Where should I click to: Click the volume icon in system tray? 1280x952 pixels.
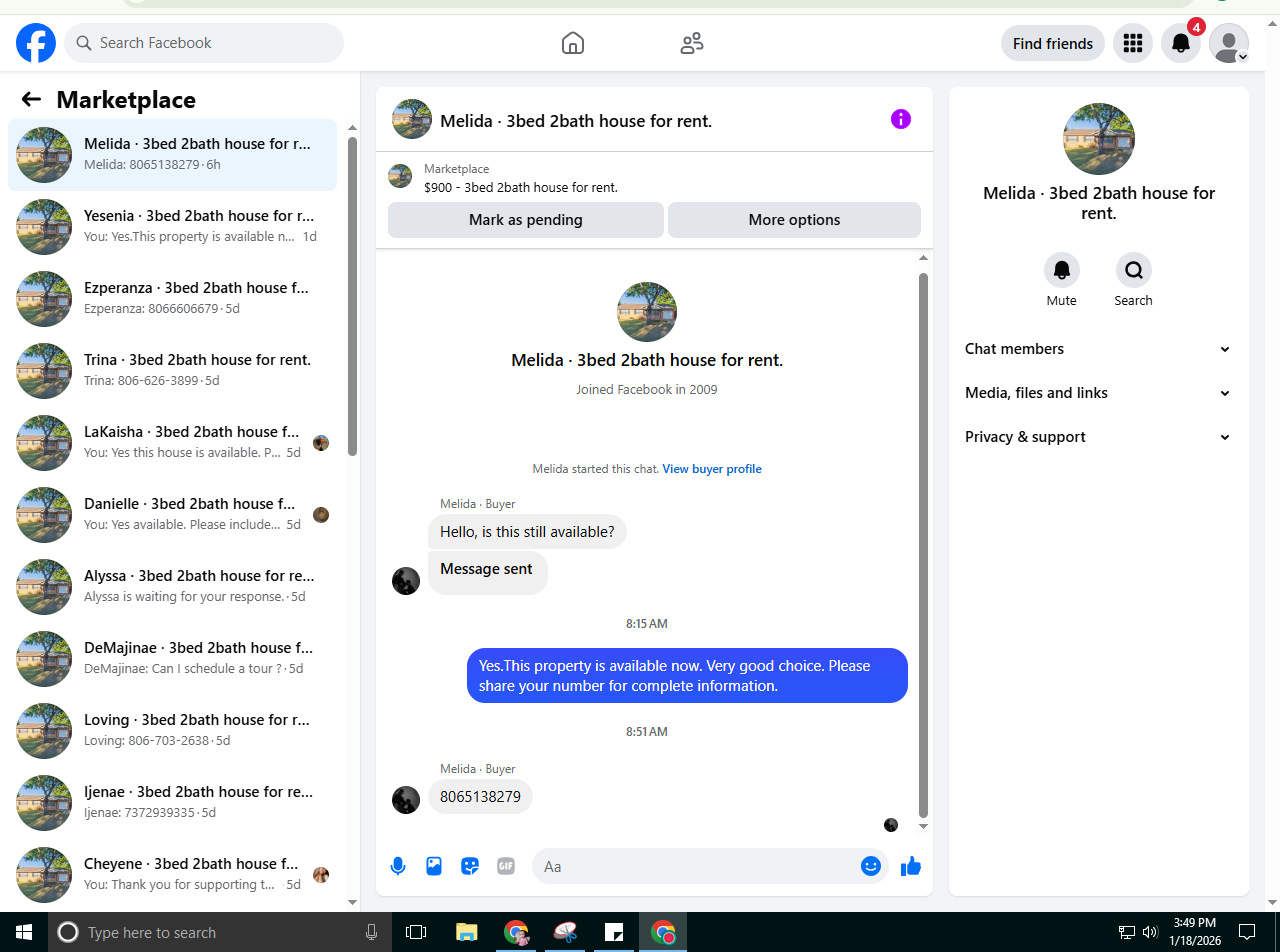(1149, 932)
